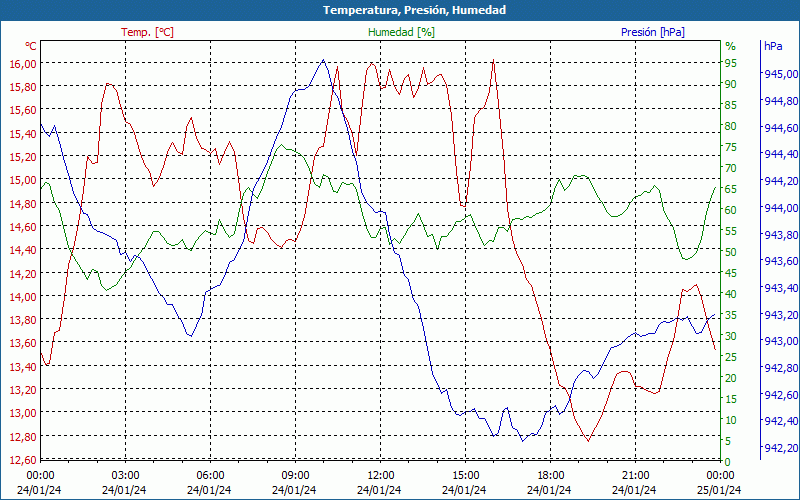The image size is (800, 500).
Task: Click the 943,40 pressure axis value
Action: coord(781,288)
